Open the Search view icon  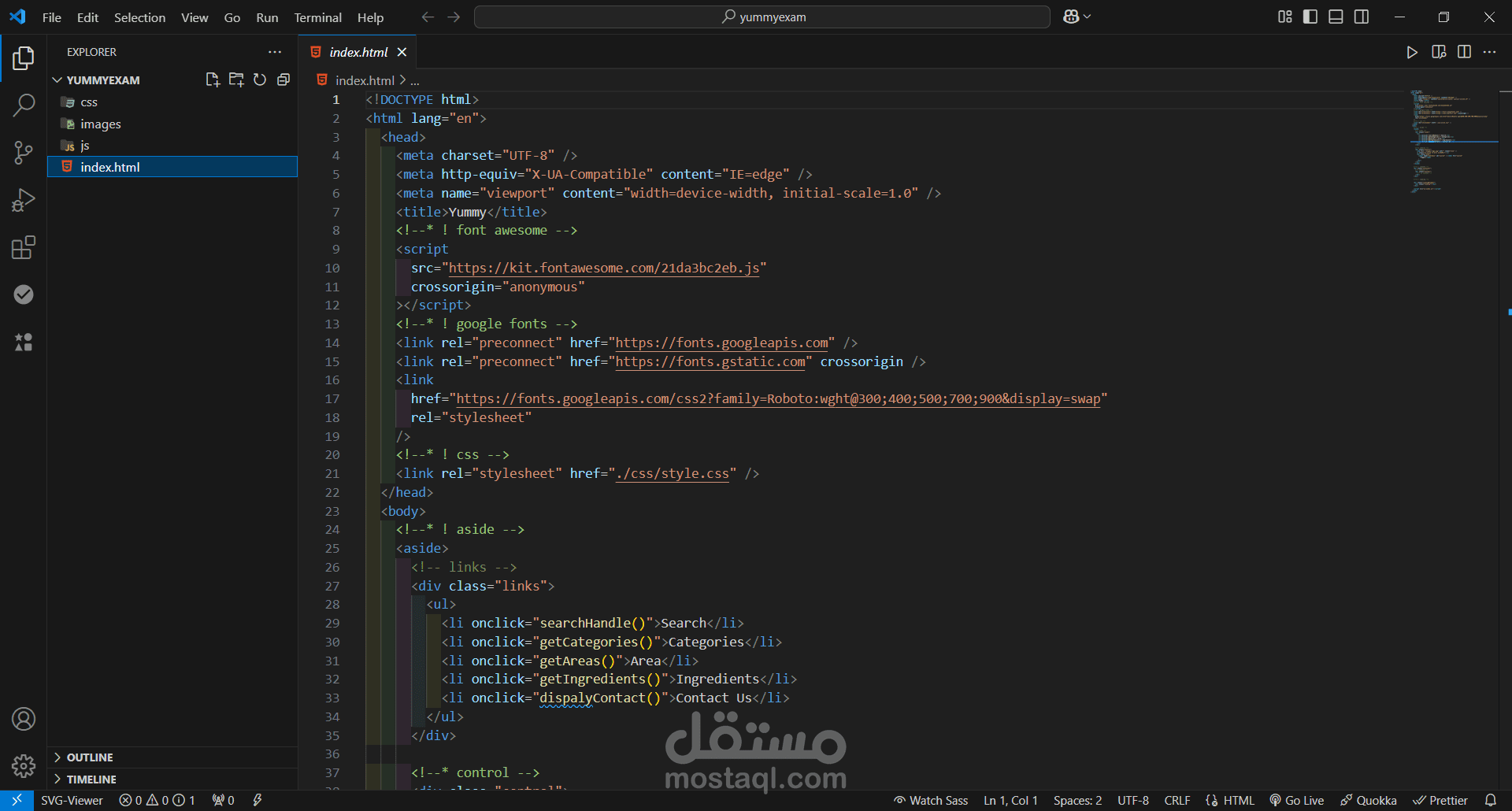pyautogui.click(x=24, y=105)
